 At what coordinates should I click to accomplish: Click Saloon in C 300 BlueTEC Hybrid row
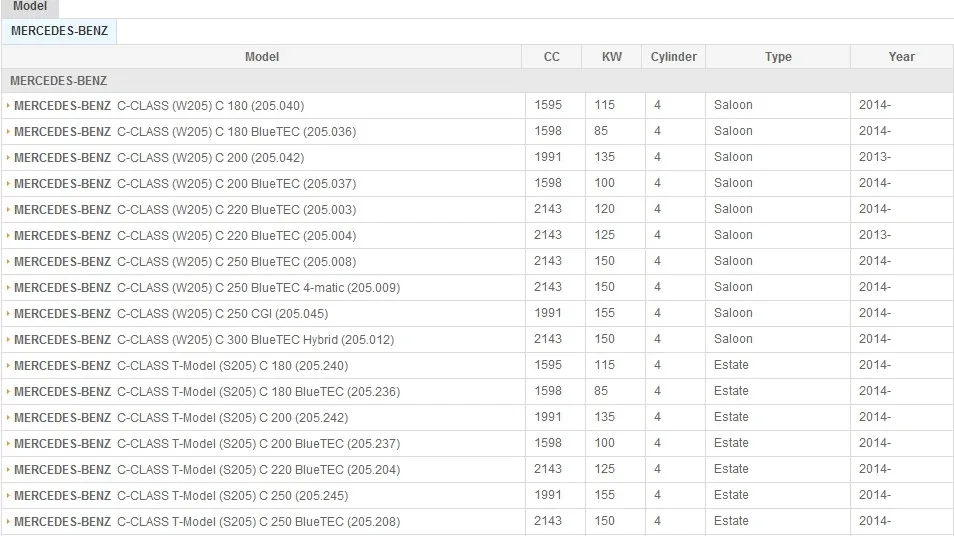(x=733, y=339)
